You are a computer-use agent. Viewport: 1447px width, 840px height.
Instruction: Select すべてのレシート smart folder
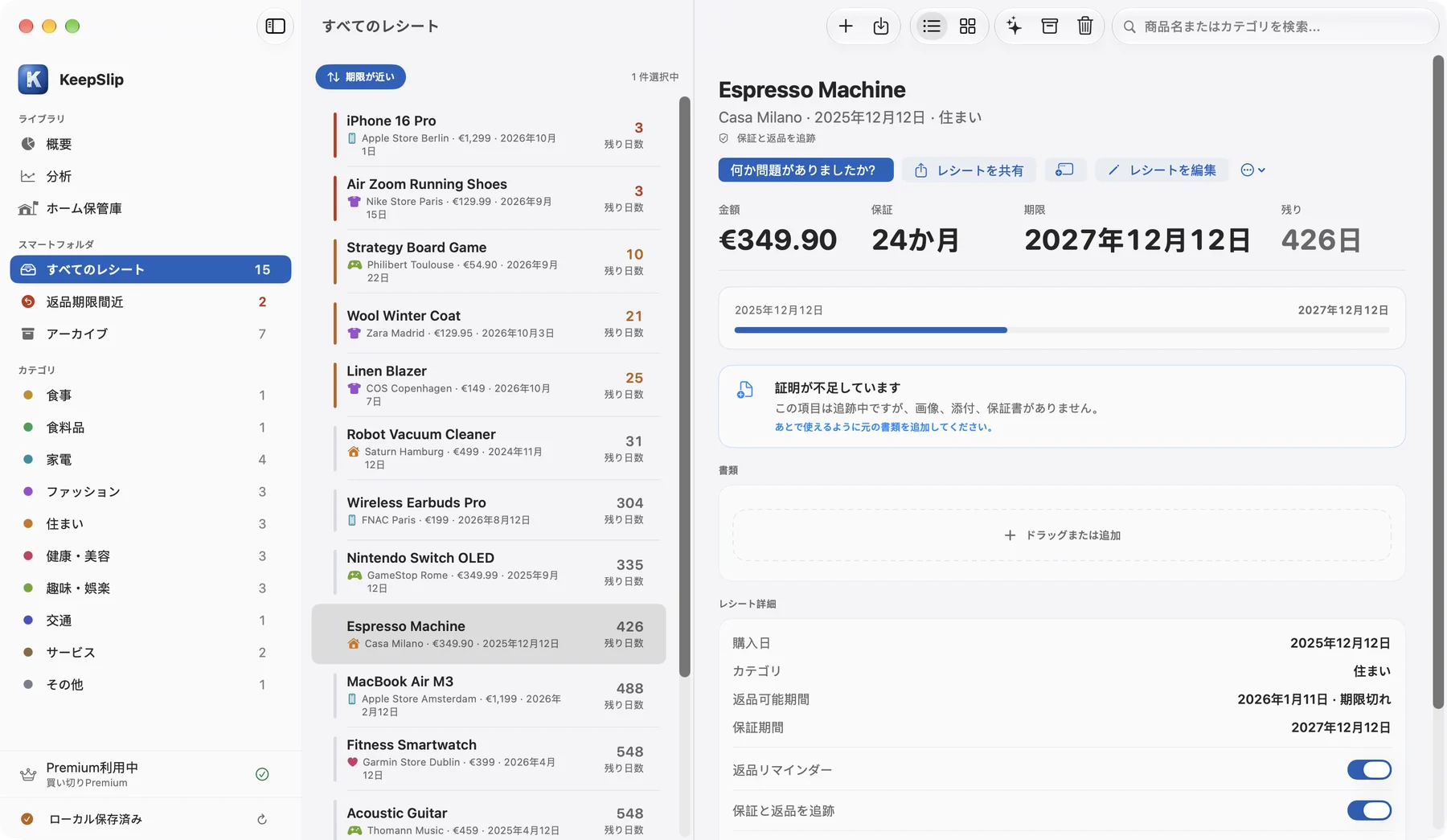[x=150, y=269]
